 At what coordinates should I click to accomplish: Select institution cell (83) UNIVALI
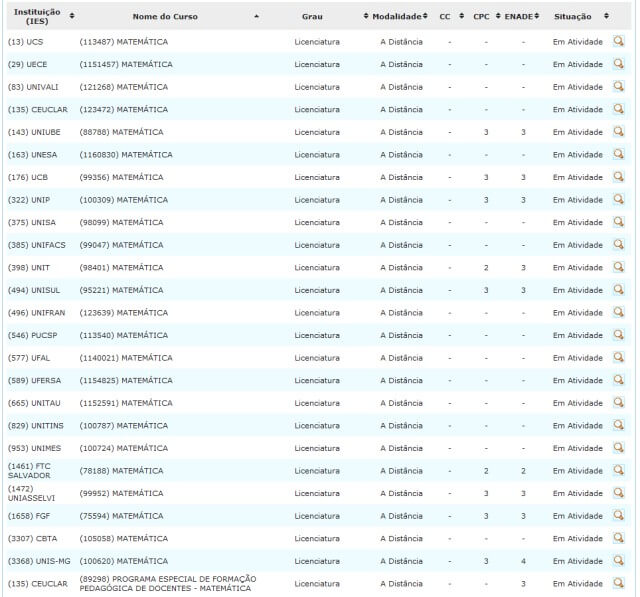[x=33, y=87]
